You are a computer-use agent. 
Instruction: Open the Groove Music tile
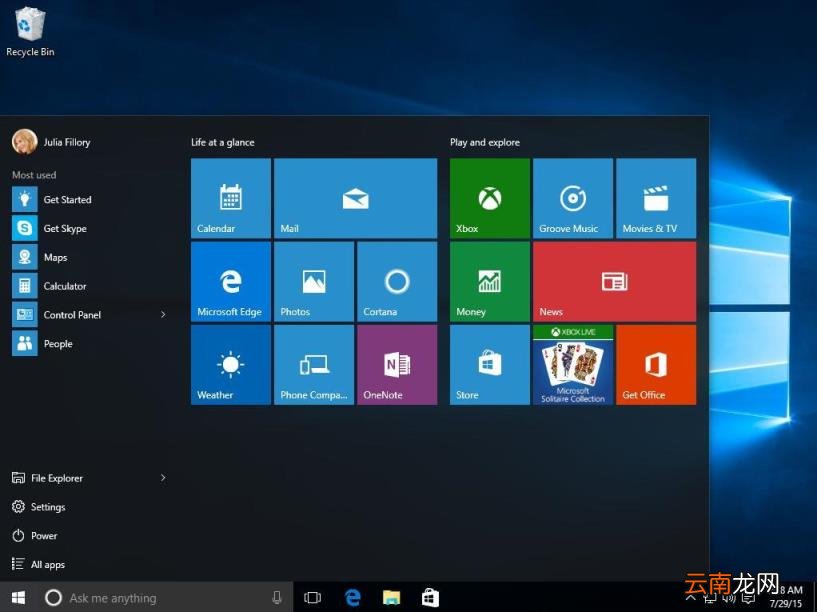coord(573,198)
